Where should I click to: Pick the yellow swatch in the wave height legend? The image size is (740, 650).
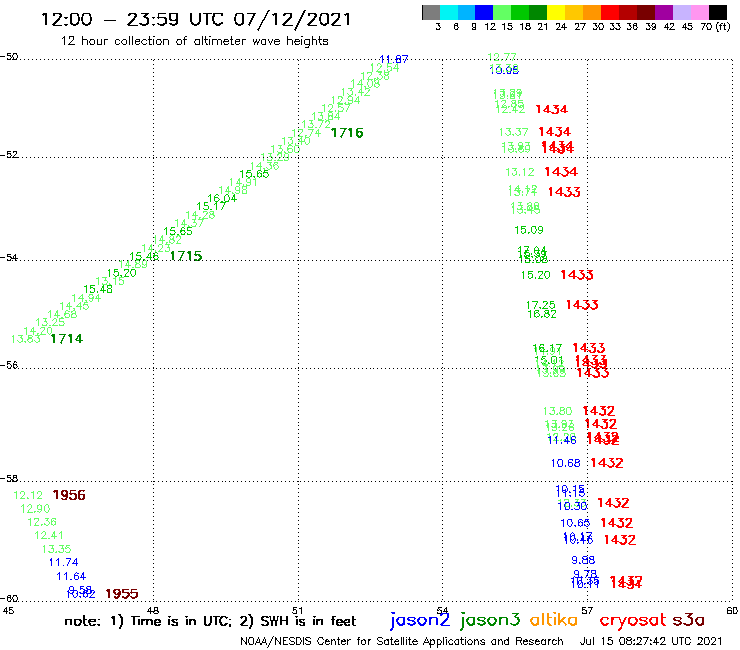point(556,12)
